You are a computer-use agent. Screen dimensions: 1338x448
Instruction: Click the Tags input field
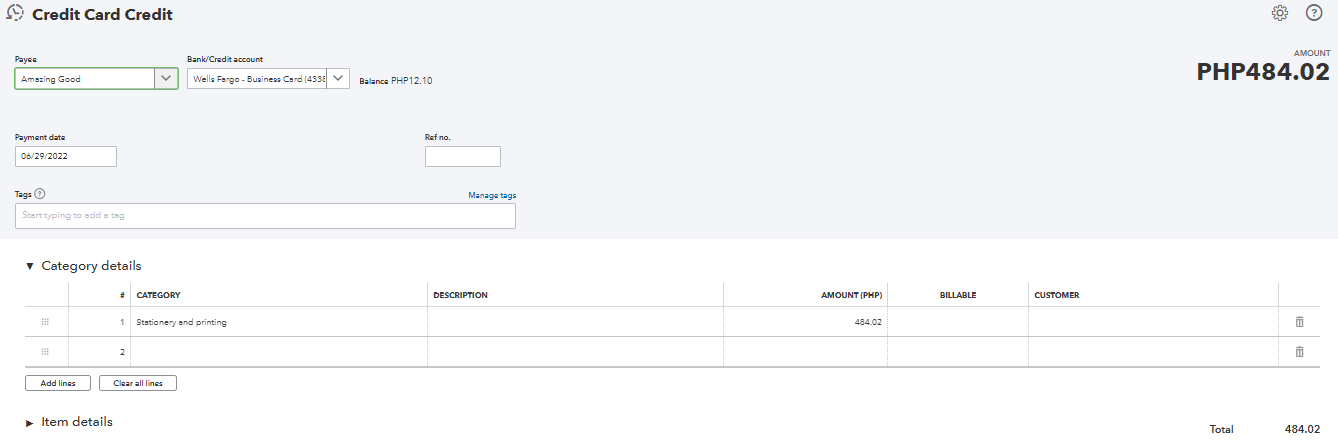(x=265, y=216)
